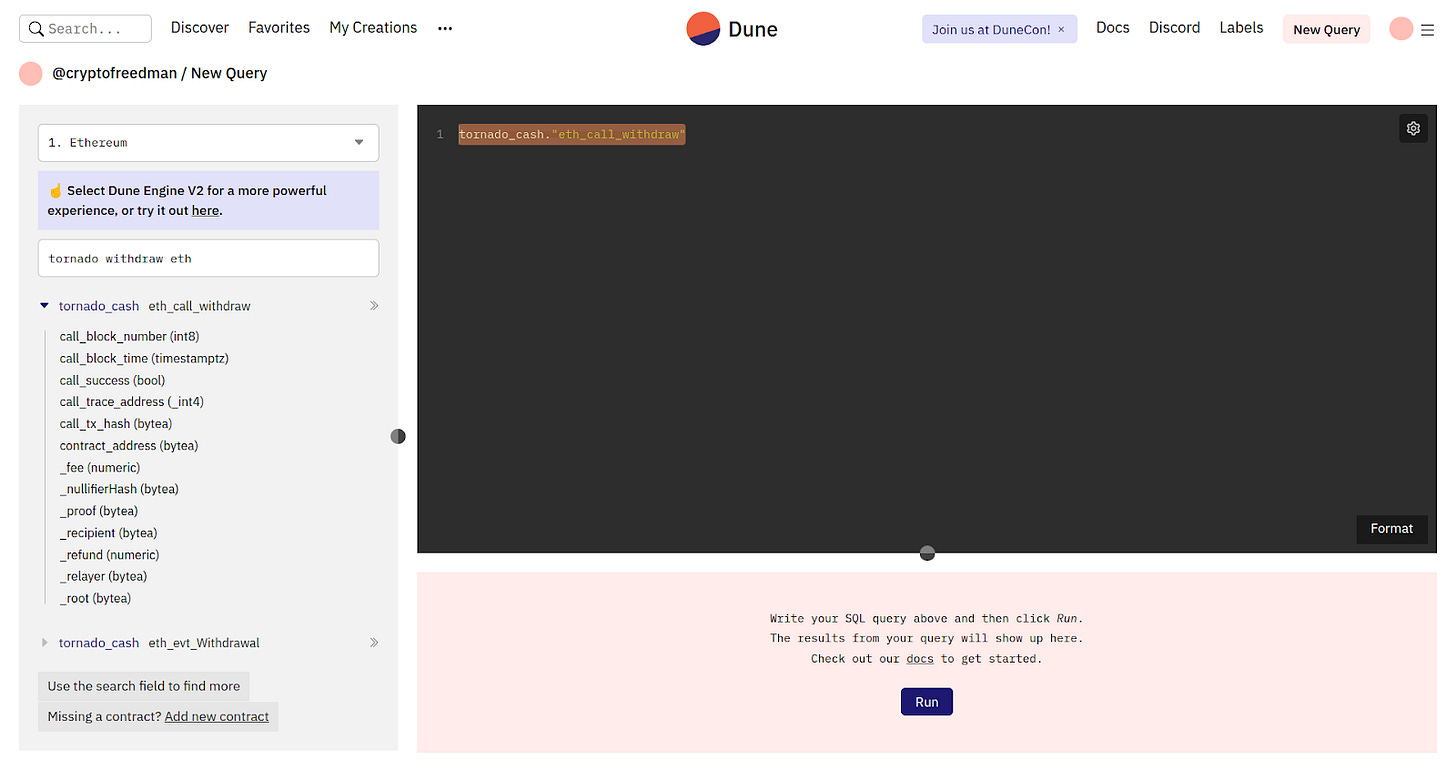The image size is (1456, 781).
Task: Select _nullifierHash (bytea) column
Action: pyautogui.click(x=119, y=489)
